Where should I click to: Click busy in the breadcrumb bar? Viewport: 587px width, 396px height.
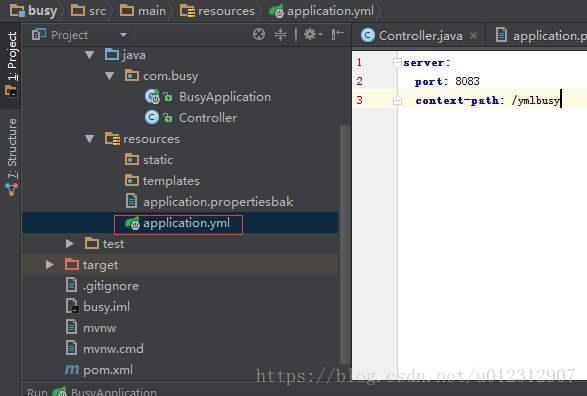pyautogui.click(x=34, y=10)
